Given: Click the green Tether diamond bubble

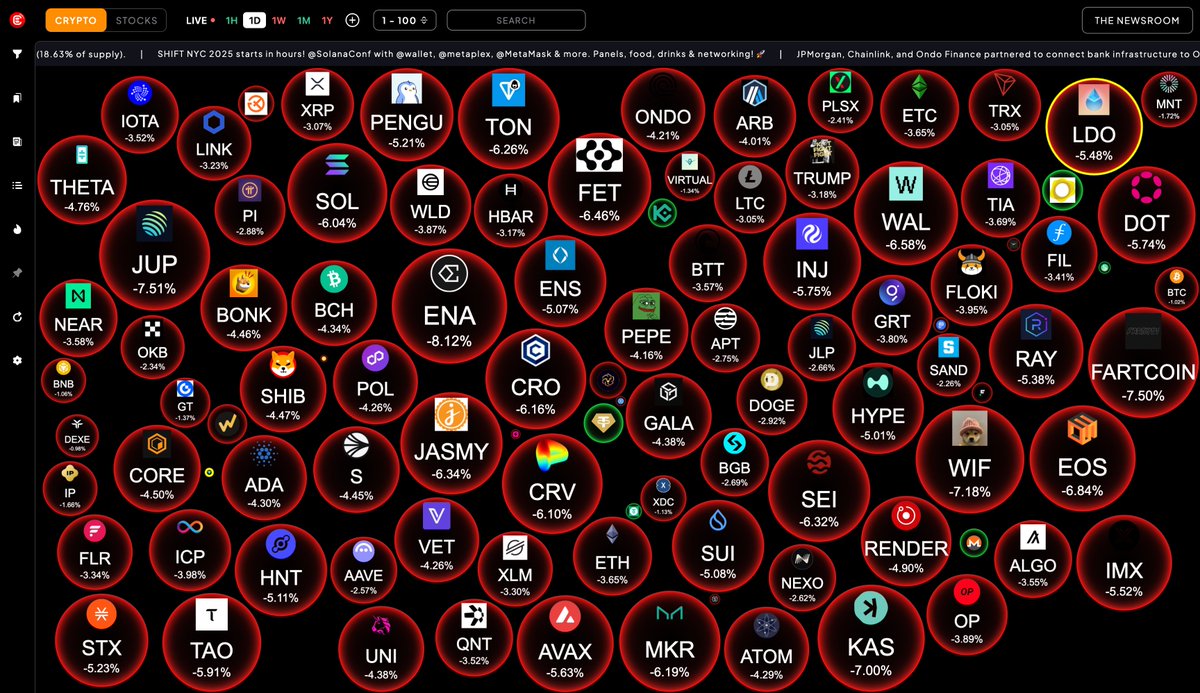Looking at the screenshot, I should pyautogui.click(x=603, y=422).
